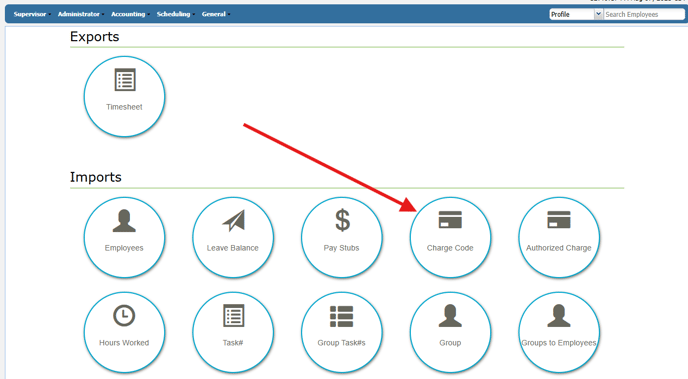Image resolution: width=688 pixels, height=379 pixels.
Task: Open the Scheduling menu
Action: point(176,14)
